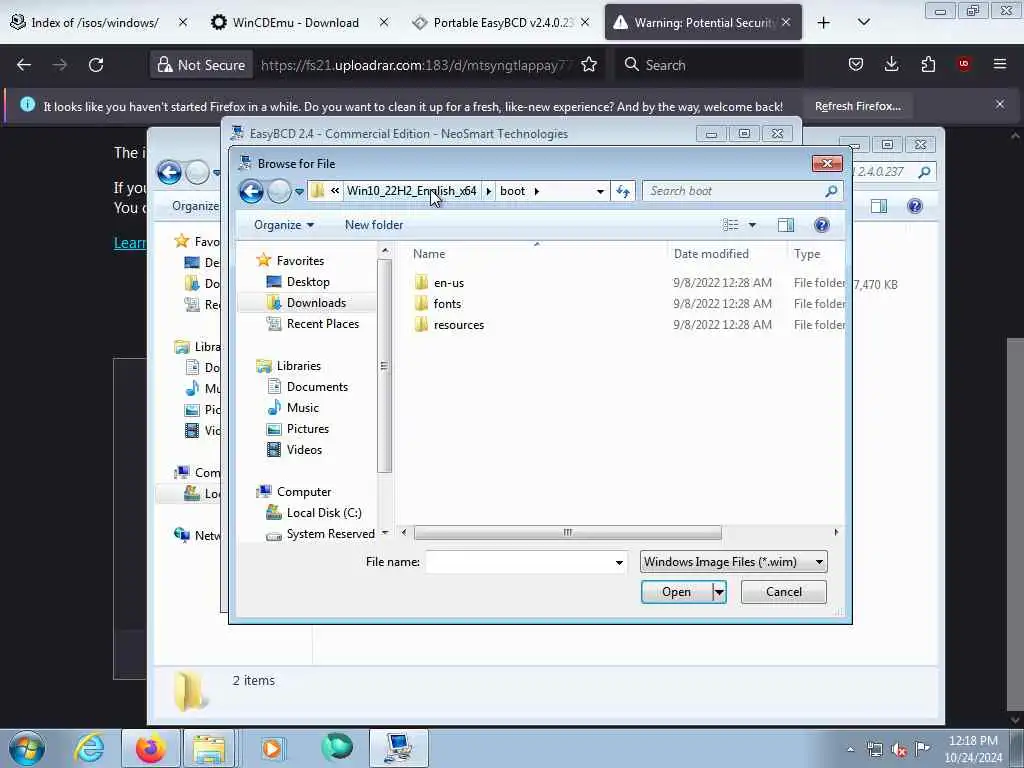Expand the File name combo box
The width and height of the screenshot is (1024, 768).
[x=619, y=562]
